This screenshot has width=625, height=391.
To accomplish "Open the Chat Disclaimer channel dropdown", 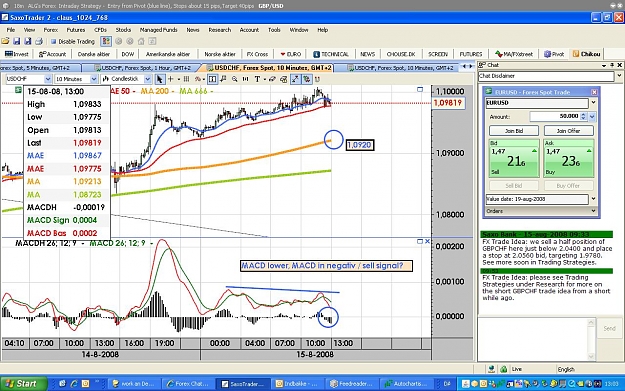I will tap(619, 76).
